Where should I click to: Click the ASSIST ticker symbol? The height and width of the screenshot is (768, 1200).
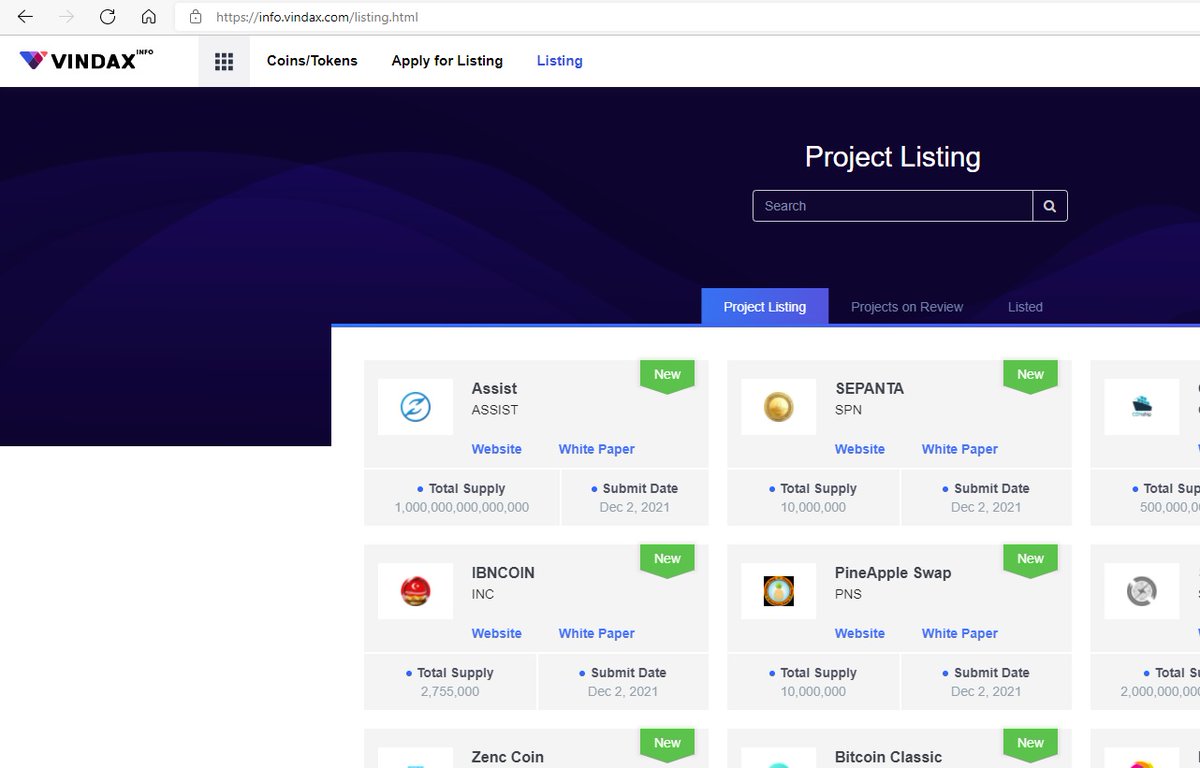point(495,410)
